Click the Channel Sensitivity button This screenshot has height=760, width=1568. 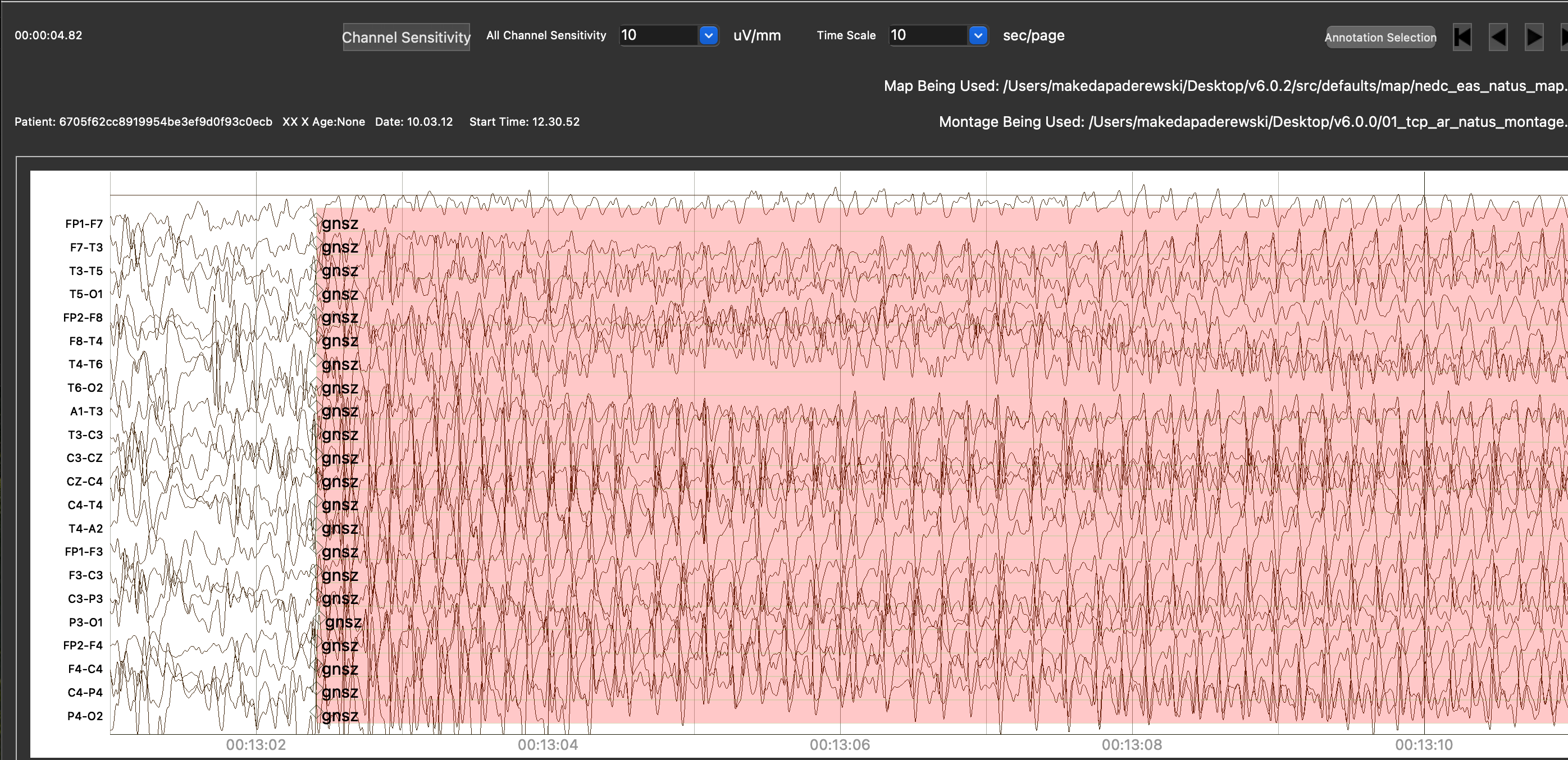tap(406, 37)
